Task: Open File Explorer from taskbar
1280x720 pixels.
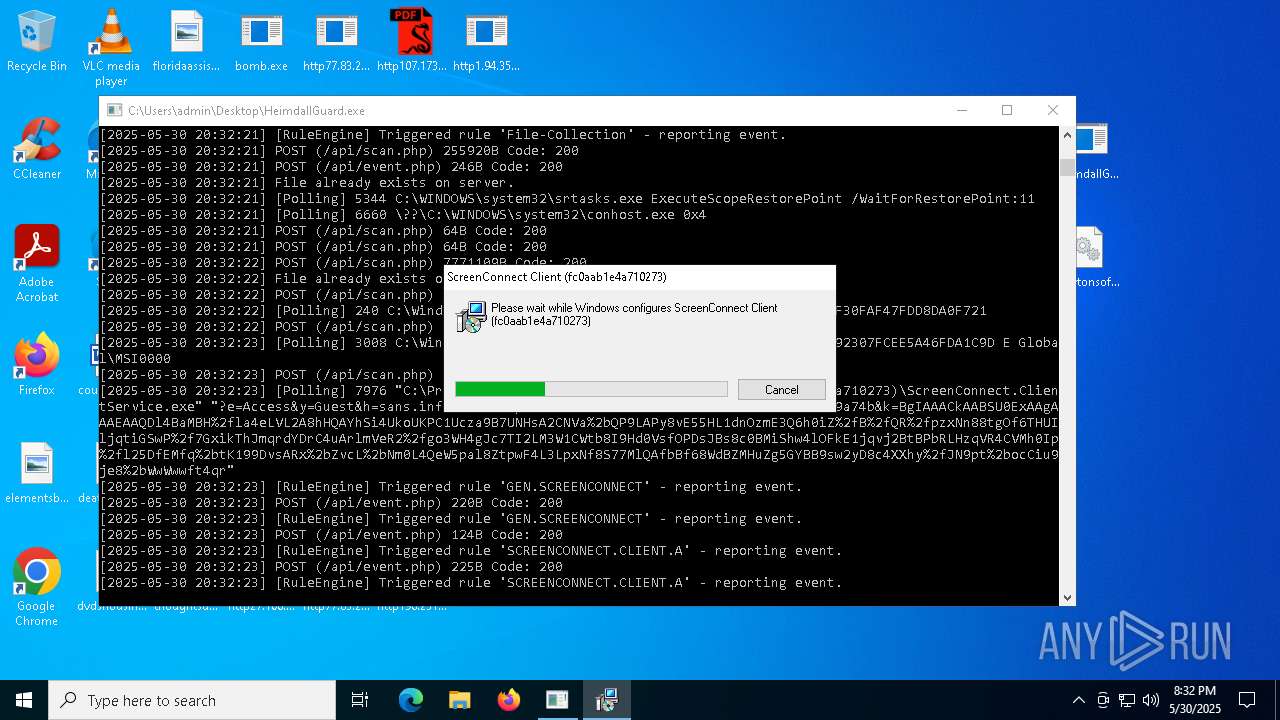Action: point(459,700)
